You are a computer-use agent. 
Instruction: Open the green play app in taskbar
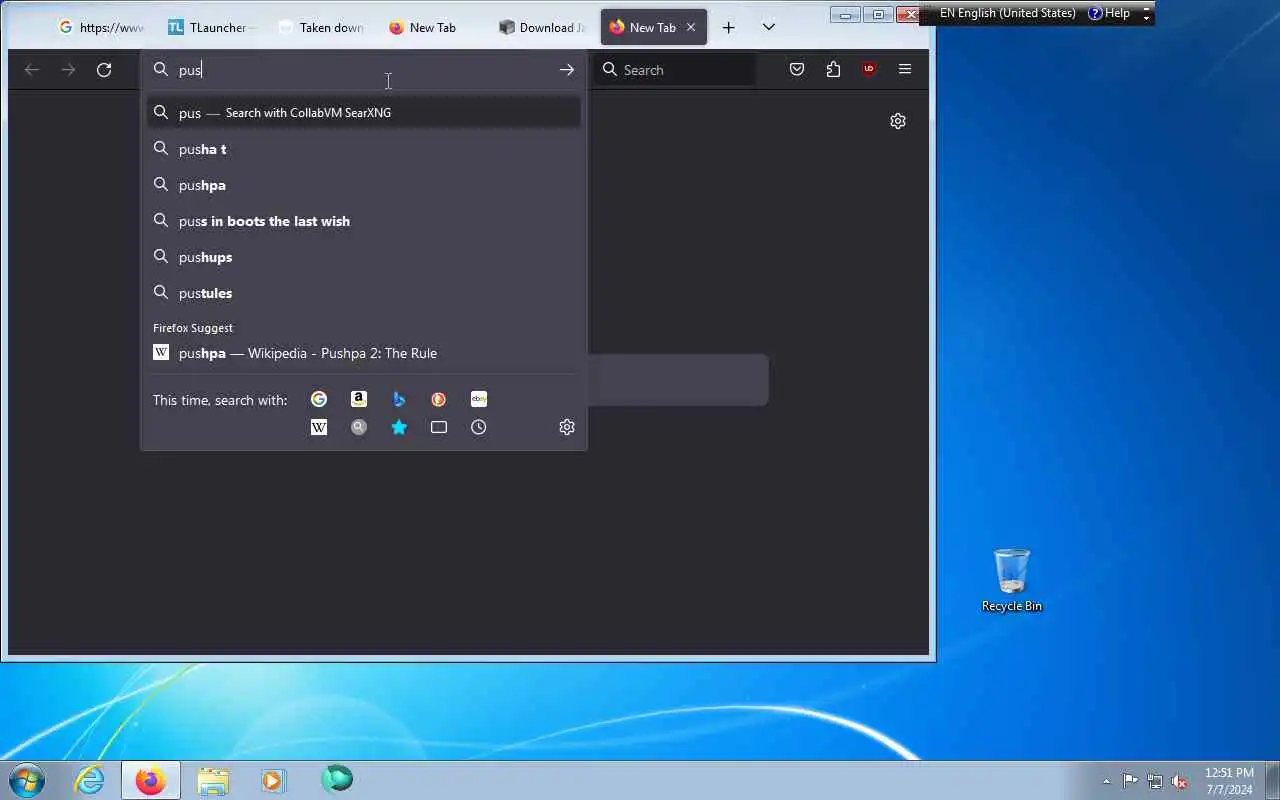337,779
